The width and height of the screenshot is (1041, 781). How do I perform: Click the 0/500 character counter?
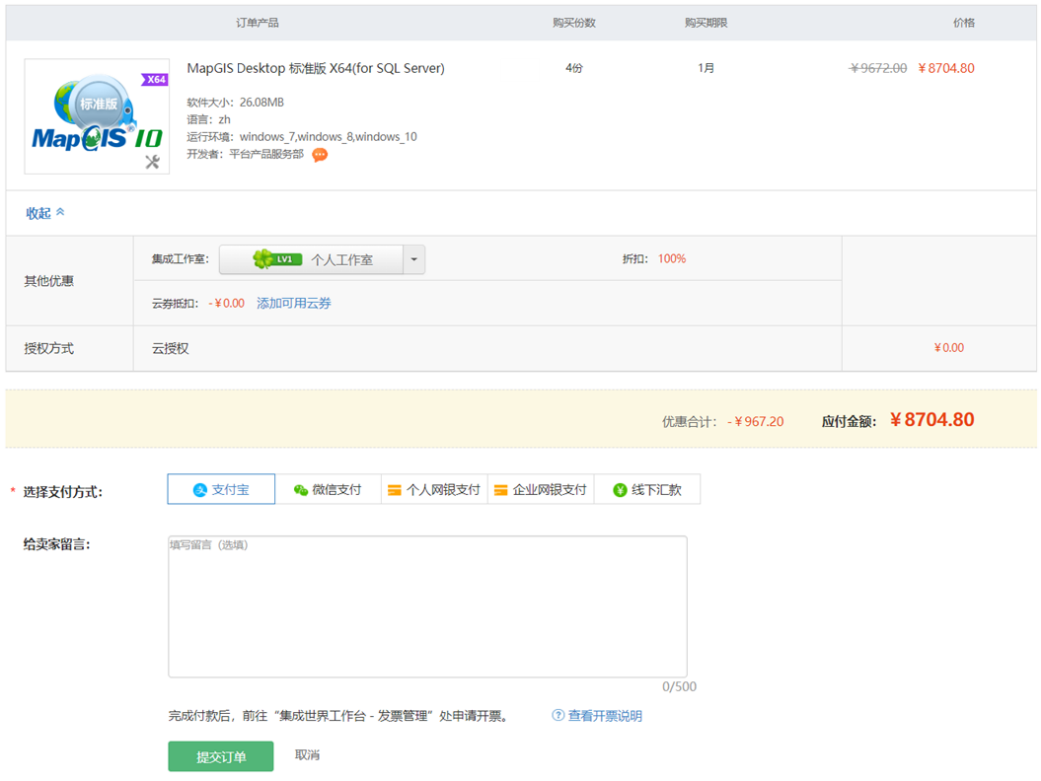point(679,687)
